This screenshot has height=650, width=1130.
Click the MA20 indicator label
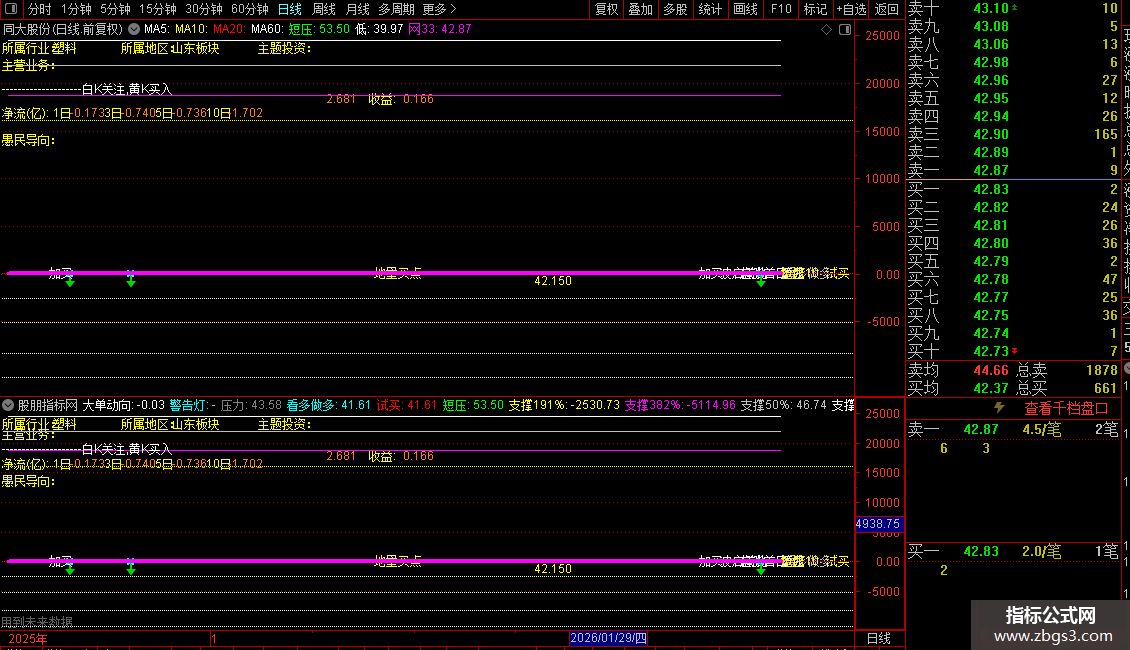[229, 29]
